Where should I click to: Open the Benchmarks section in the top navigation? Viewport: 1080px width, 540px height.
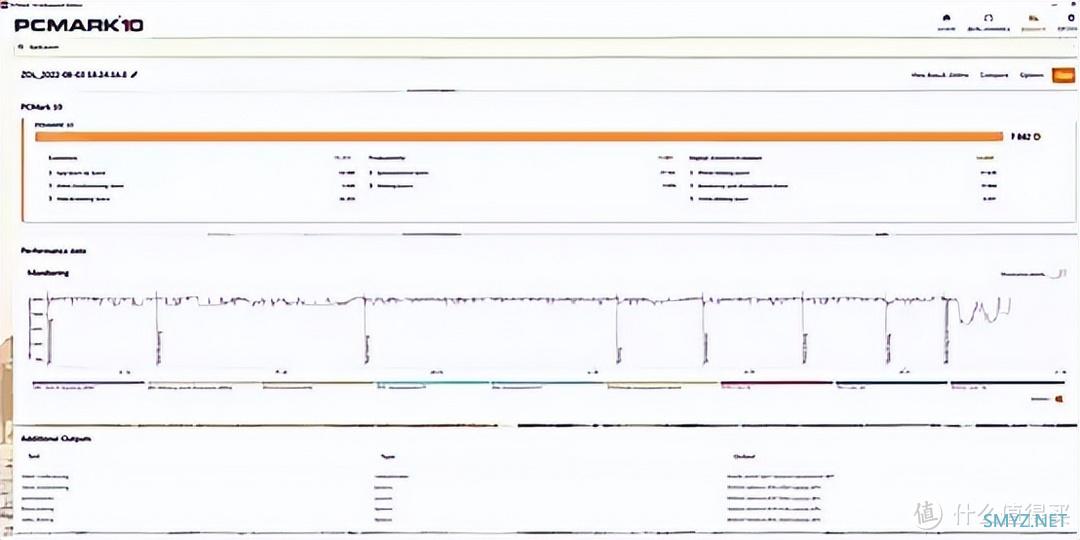[988, 23]
